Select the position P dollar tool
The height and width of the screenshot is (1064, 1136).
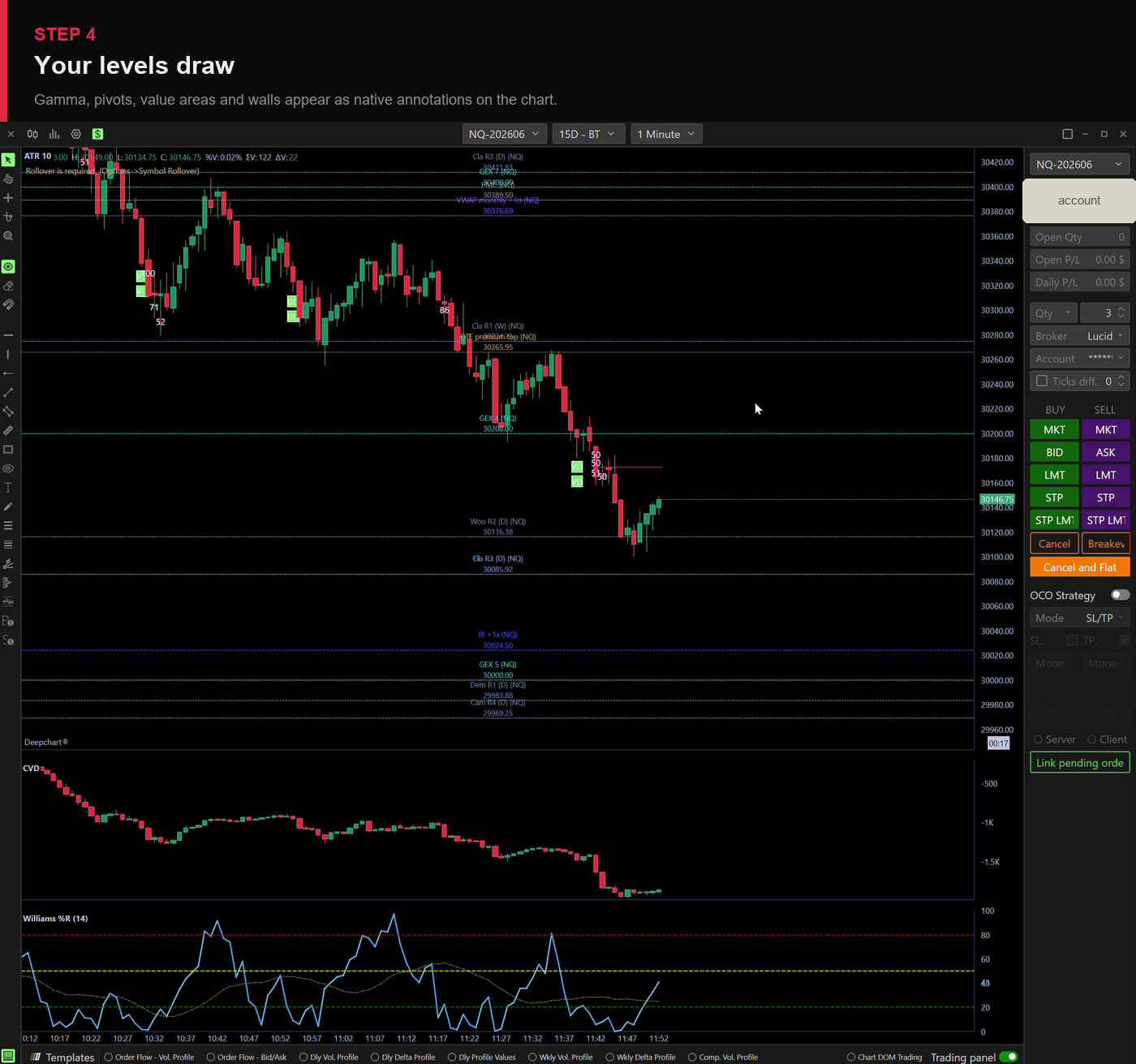point(8,621)
